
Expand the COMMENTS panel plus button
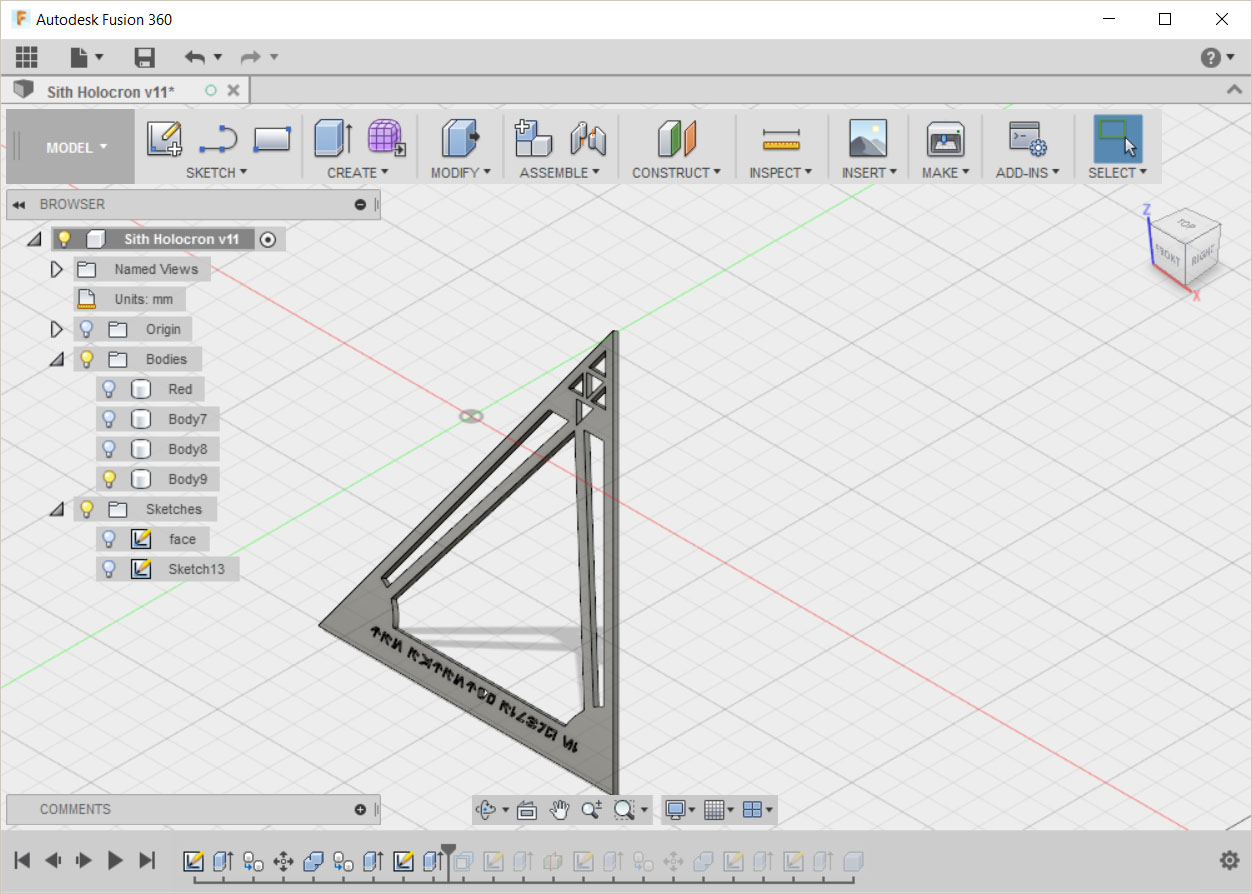tap(361, 810)
